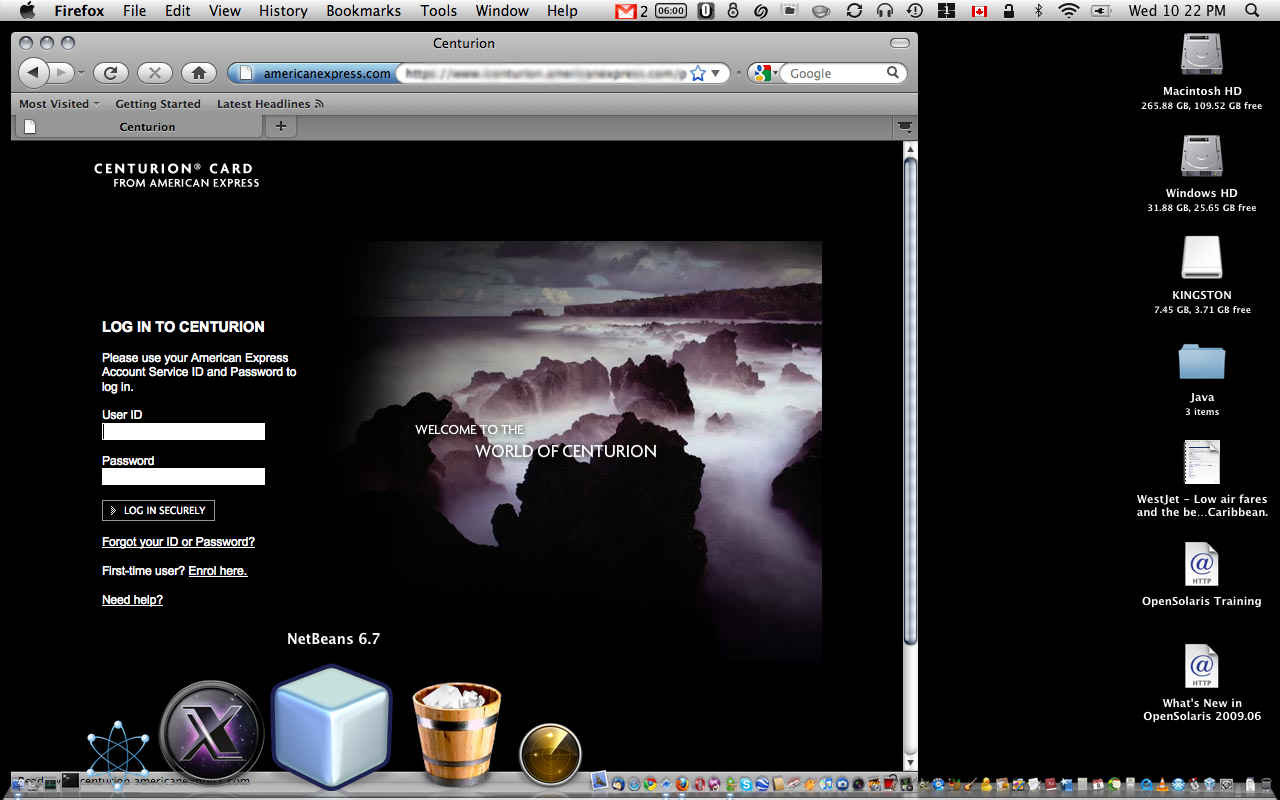Viewport: 1280px width, 800px height.
Task: Expand the URL bar history dropdown
Action: [716, 73]
